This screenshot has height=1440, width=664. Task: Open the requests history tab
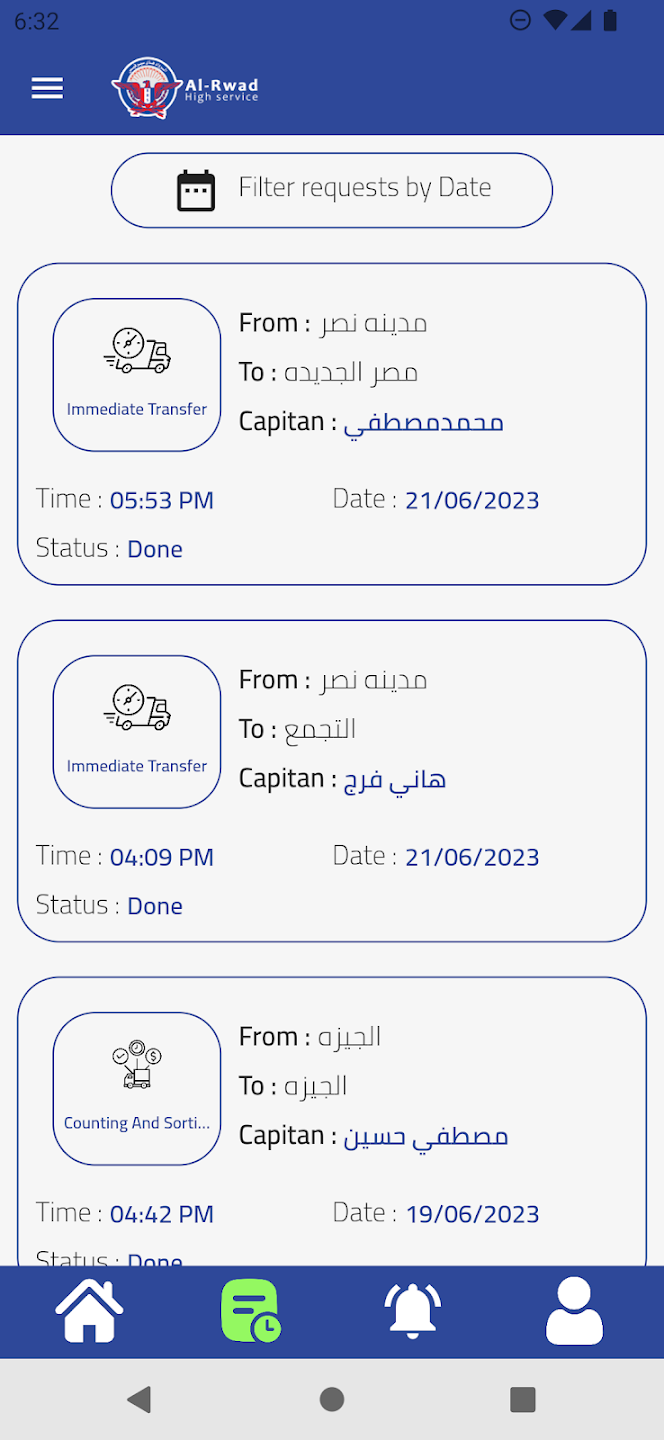pyautogui.click(x=251, y=1311)
